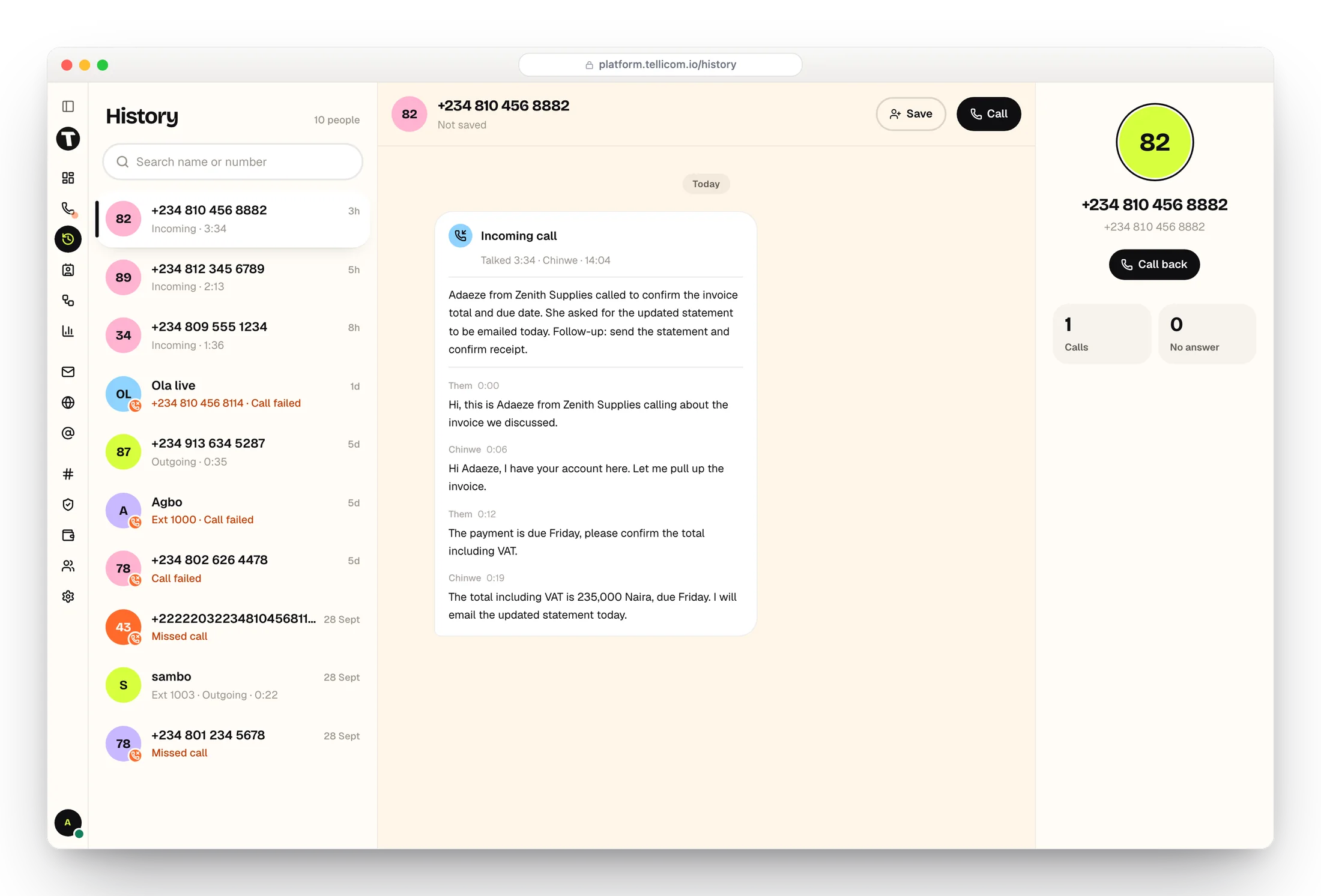Screen dimensions: 1321x896
Task: Click the Calls count stat card
Action: click(1102, 334)
